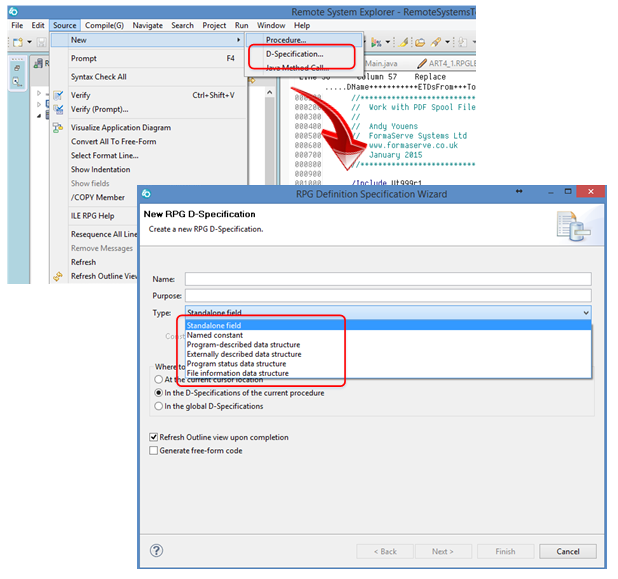The width and height of the screenshot is (618, 579).
Task: Click into the Name input field
Action: [x=387, y=279]
